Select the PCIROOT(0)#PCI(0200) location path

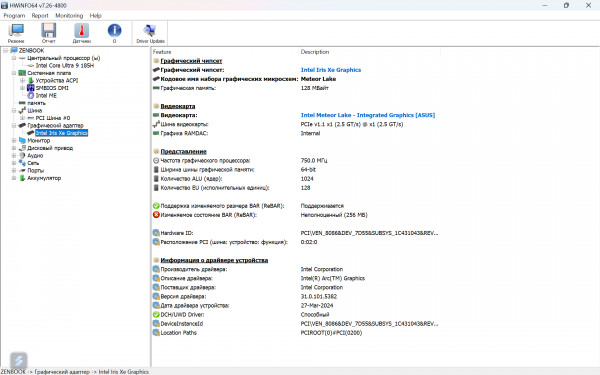coord(331,333)
